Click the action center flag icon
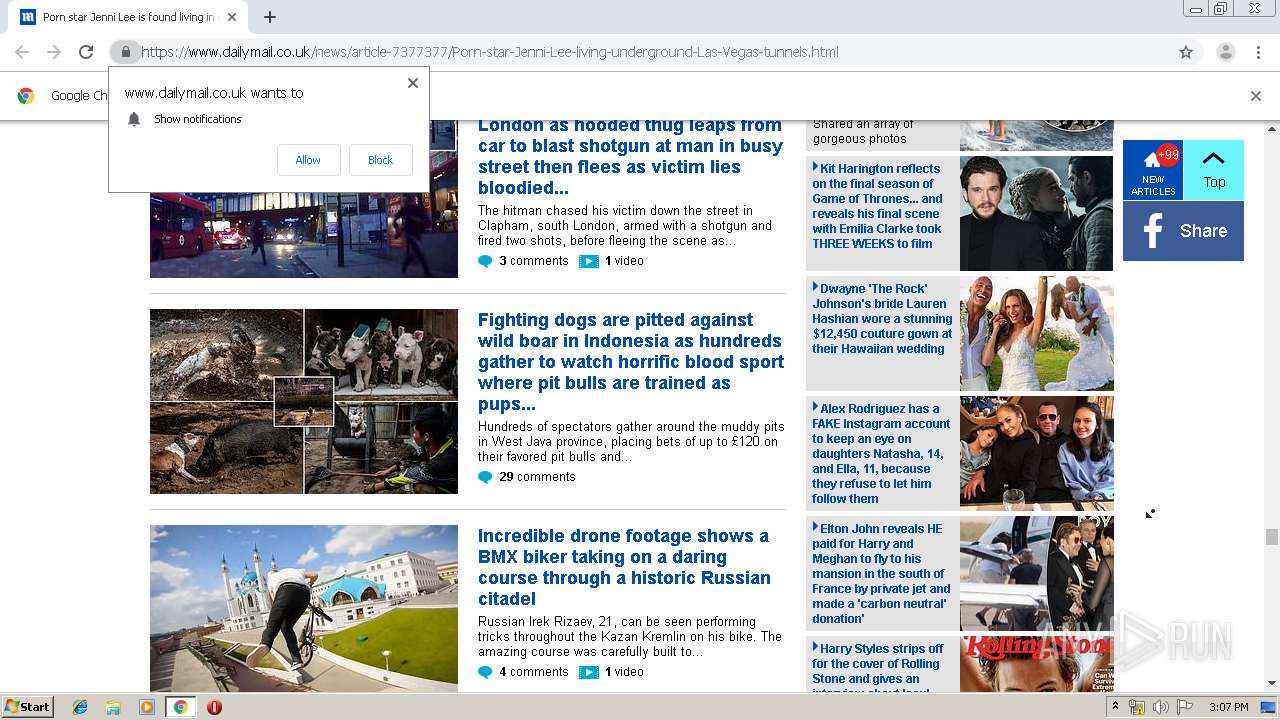This screenshot has width=1280, height=720. coord(1185,707)
